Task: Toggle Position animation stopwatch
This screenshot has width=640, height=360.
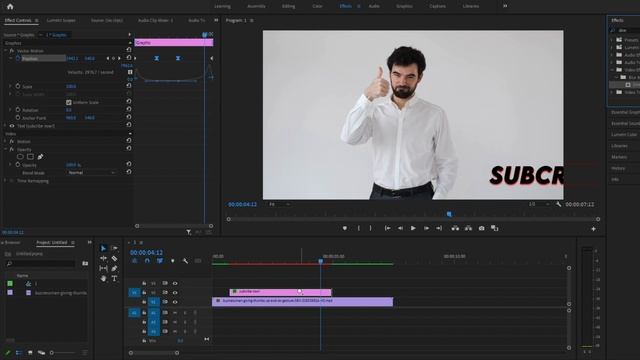Action: click(18, 58)
